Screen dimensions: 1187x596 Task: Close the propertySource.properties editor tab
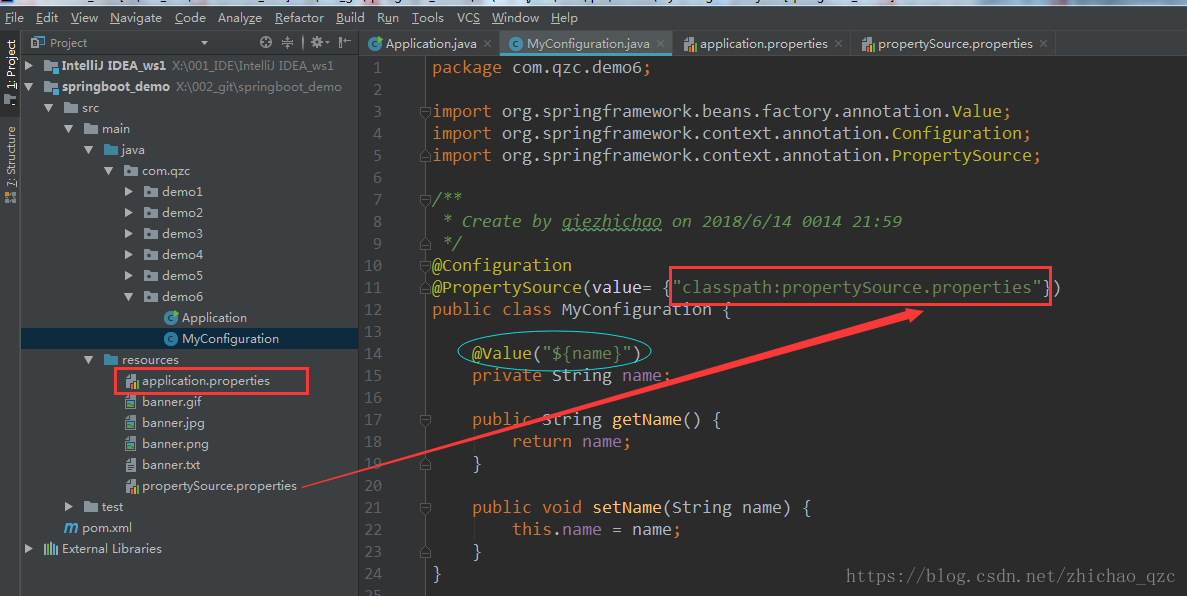(x=1043, y=44)
